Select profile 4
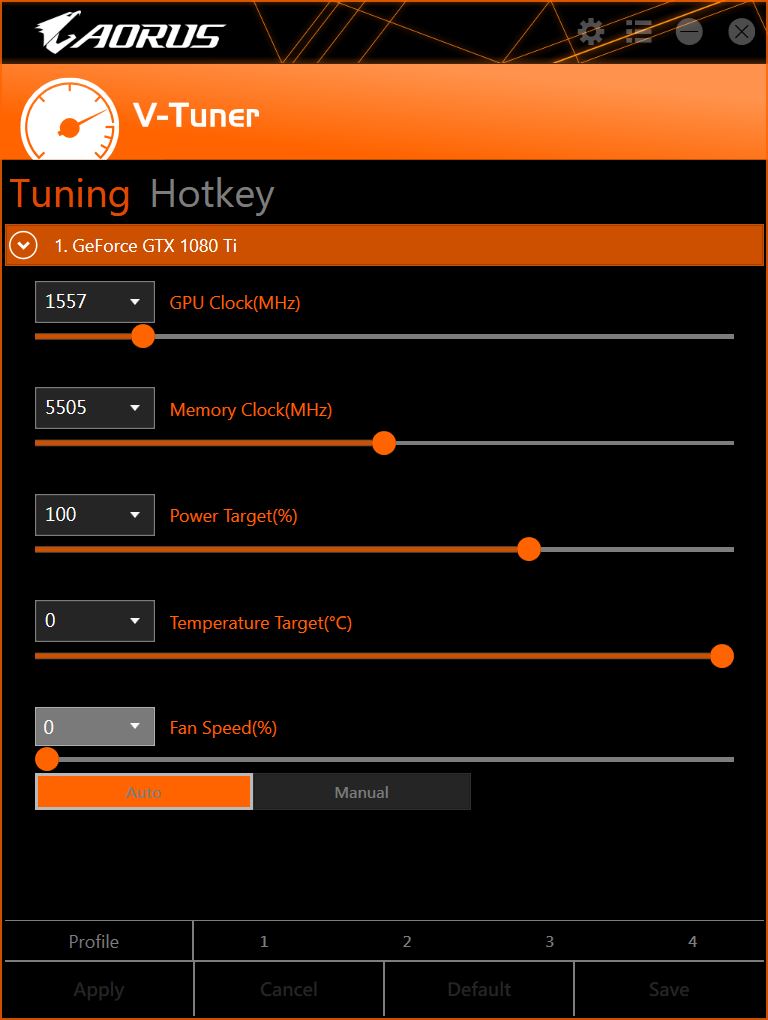 [x=693, y=941]
